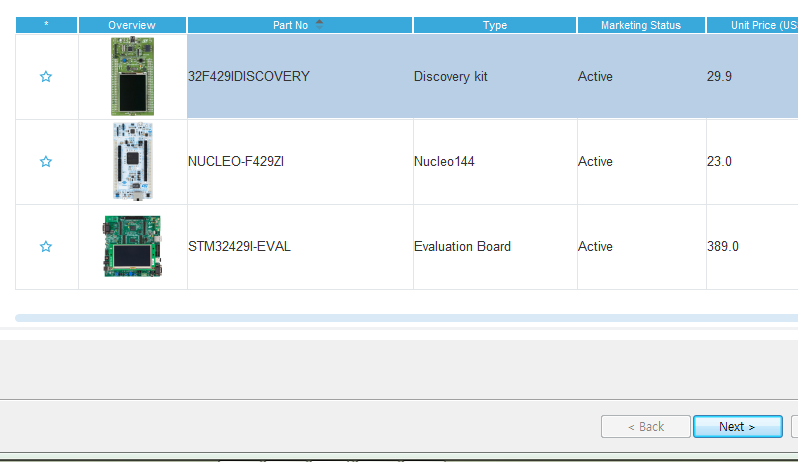Sort by the Overview column header
The width and height of the screenshot is (798, 462).
(132, 25)
